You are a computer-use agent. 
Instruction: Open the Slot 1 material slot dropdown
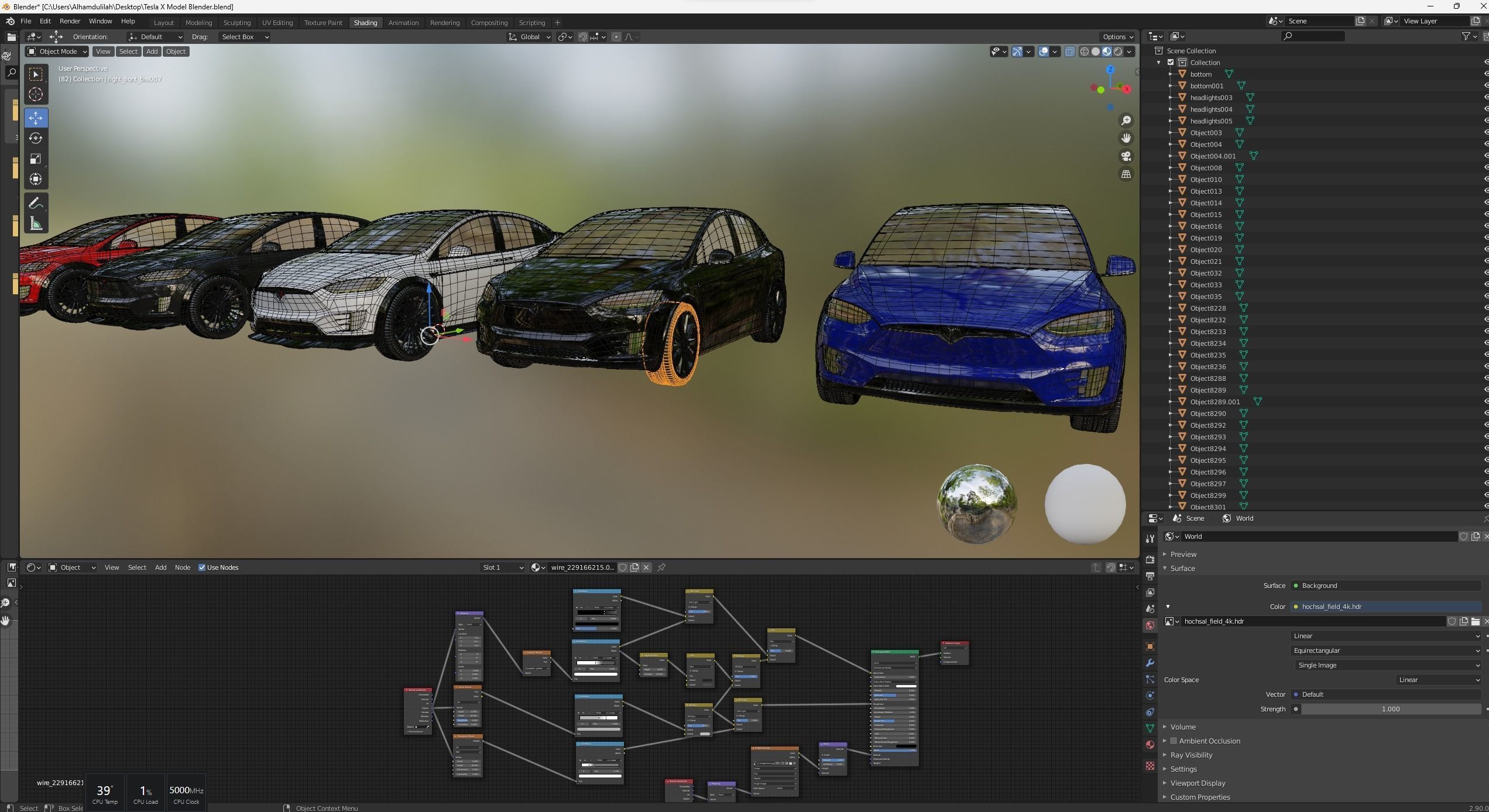(x=502, y=567)
